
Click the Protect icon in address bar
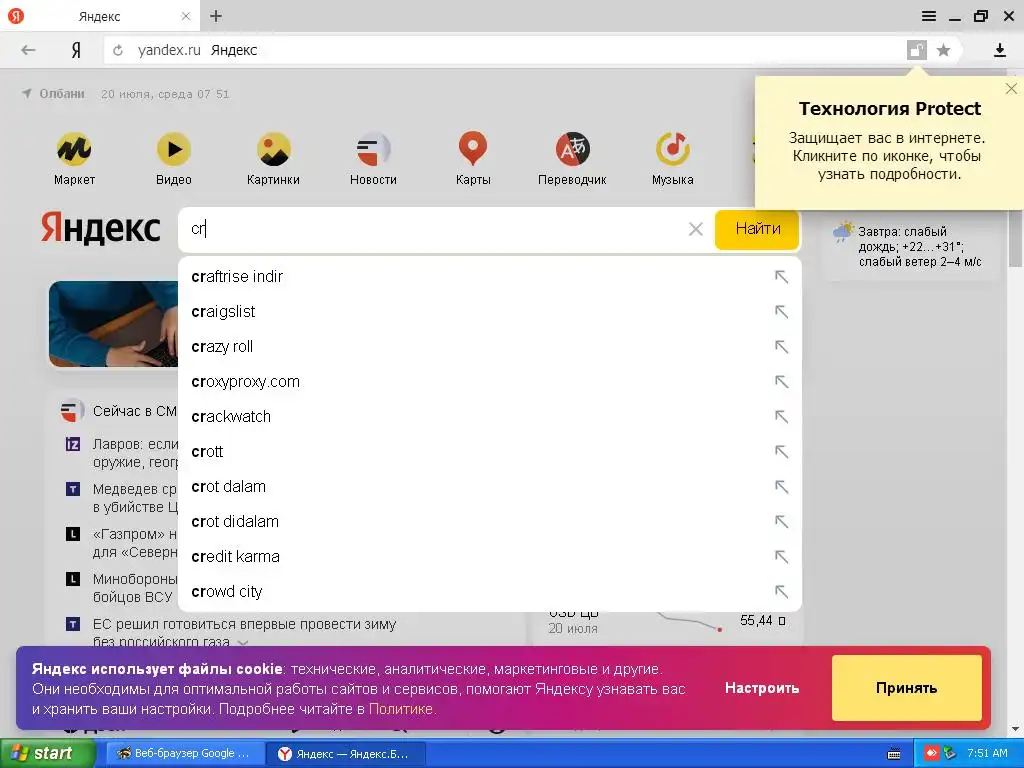(x=917, y=50)
